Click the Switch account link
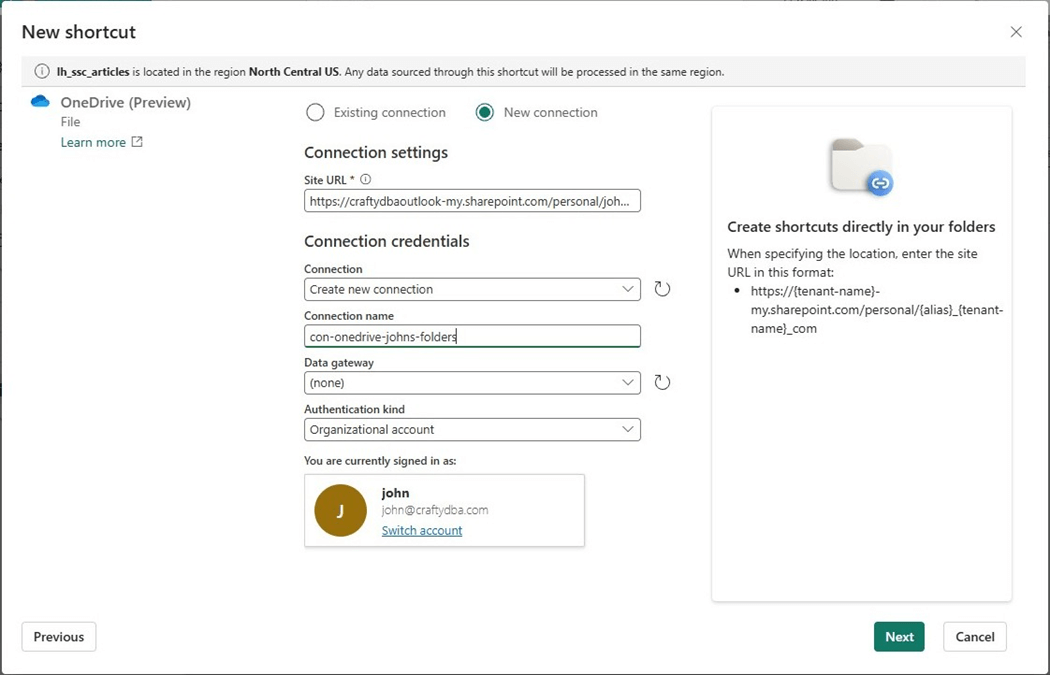Viewport: 1050px width, 675px height. 422,531
